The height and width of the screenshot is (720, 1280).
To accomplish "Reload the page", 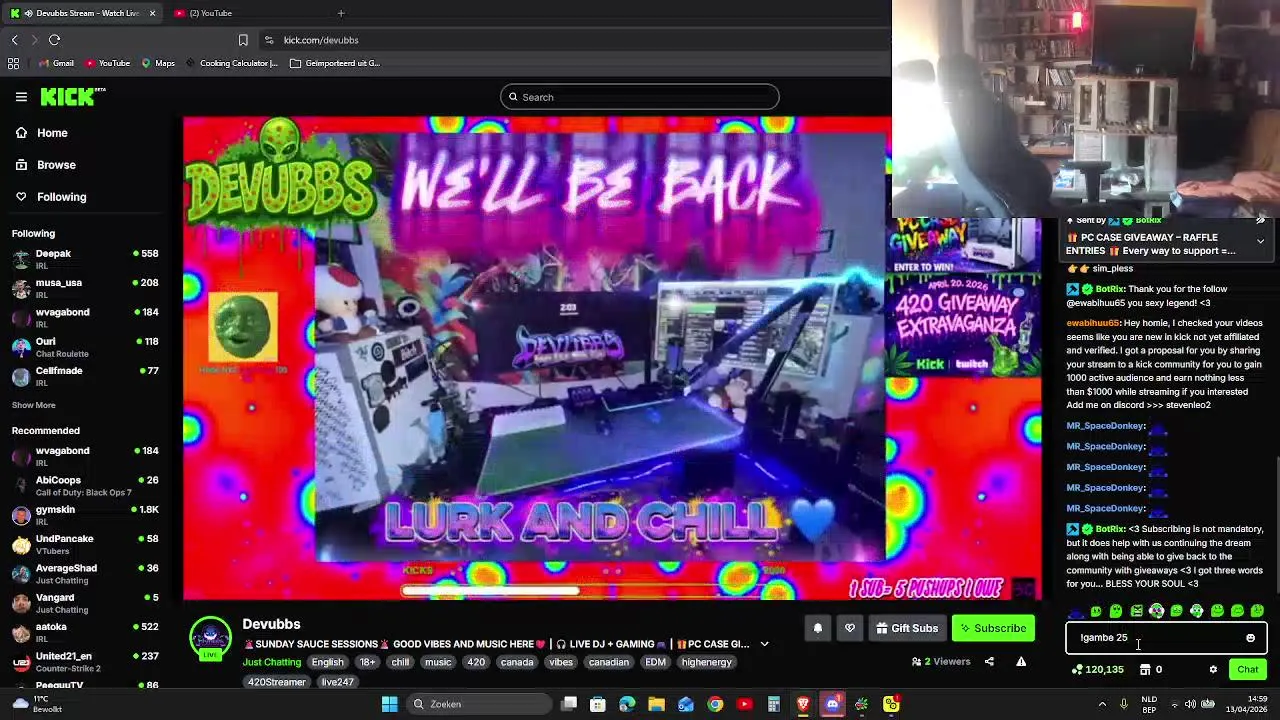I will click(54, 40).
